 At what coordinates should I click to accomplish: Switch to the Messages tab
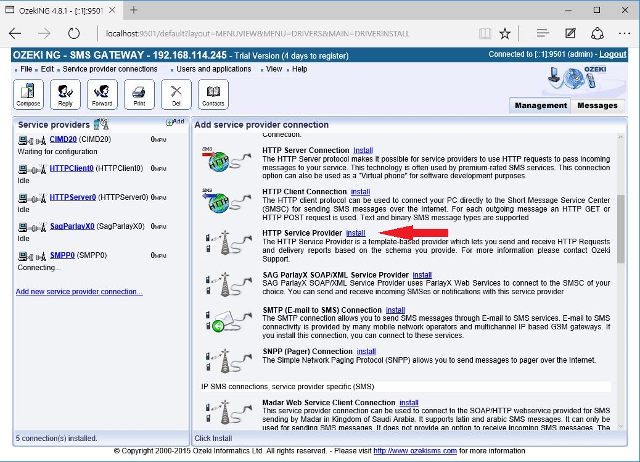598,106
